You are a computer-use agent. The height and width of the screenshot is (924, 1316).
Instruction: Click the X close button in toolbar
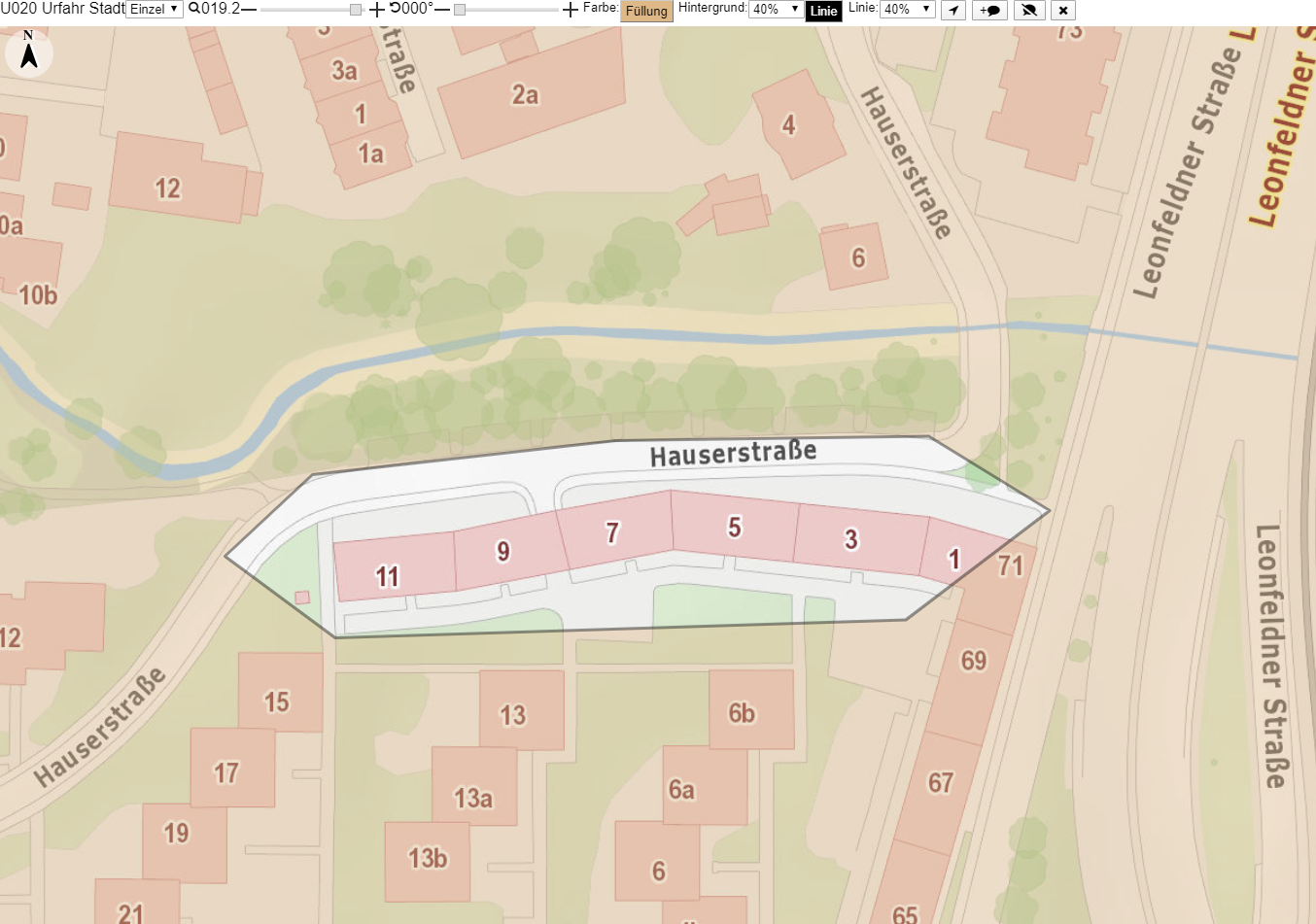[1063, 10]
